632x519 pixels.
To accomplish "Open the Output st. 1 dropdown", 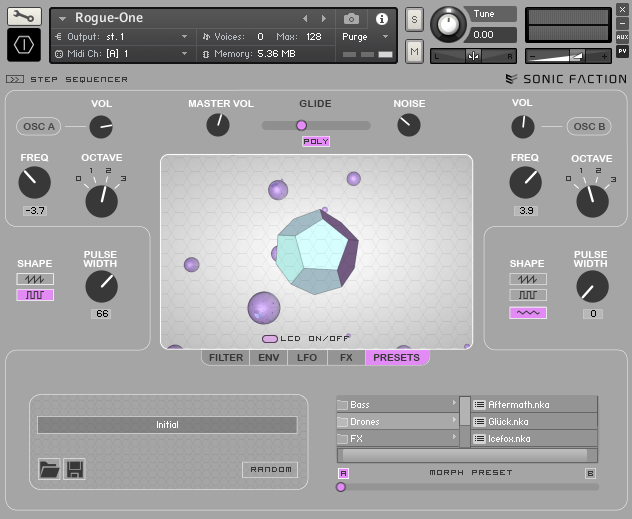I will tap(185, 37).
